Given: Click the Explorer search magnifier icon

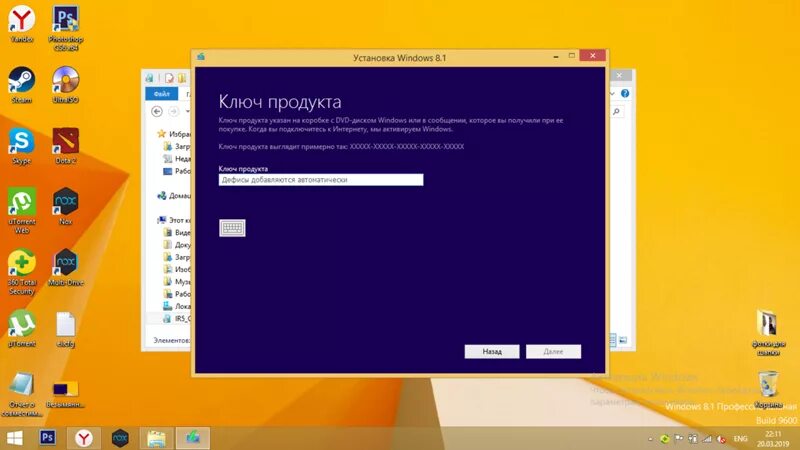Looking at the screenshot, I should (x=617, y=111).
